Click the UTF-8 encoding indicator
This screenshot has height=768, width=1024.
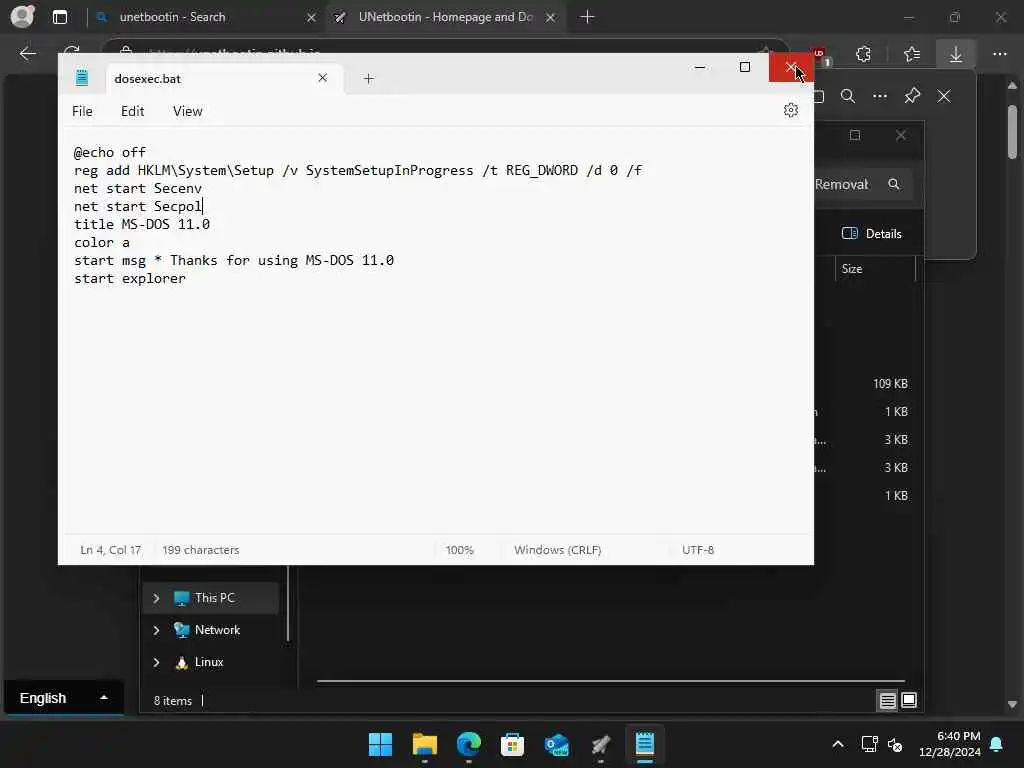[698, 550]
